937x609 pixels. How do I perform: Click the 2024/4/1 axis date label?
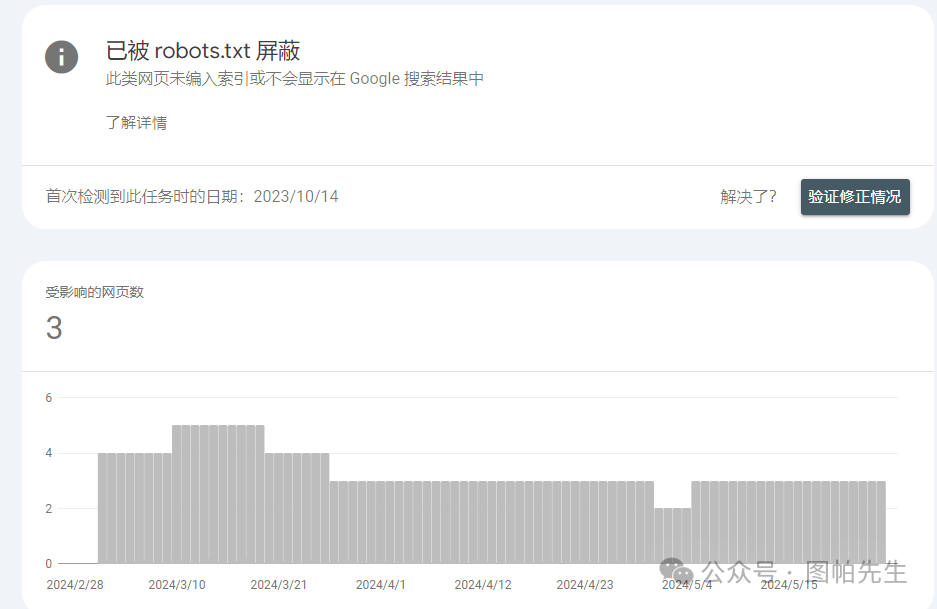pos(381,584)
